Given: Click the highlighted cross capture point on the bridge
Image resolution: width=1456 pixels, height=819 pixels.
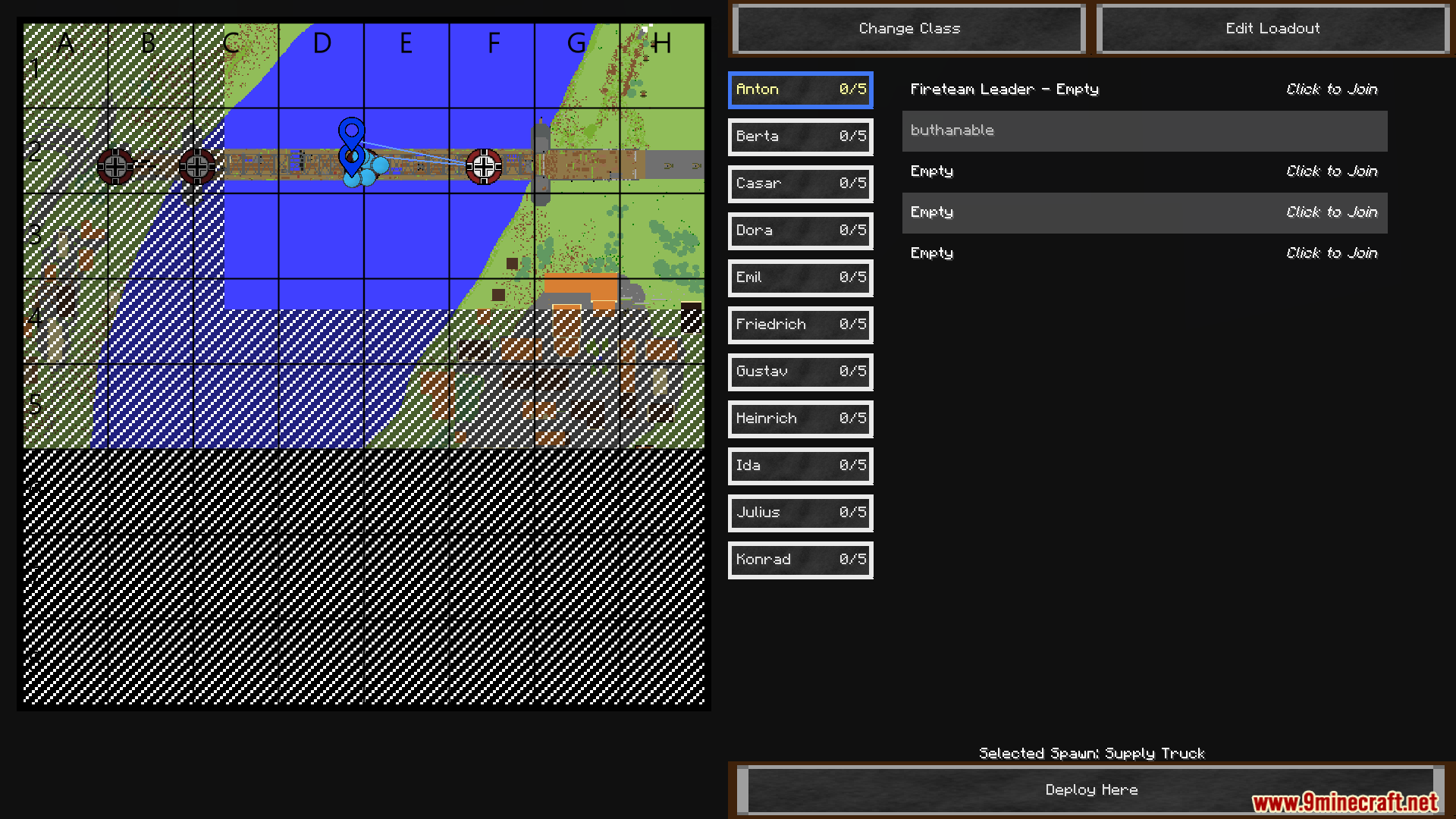Looking at the screenshot, I should pos(484,166).
